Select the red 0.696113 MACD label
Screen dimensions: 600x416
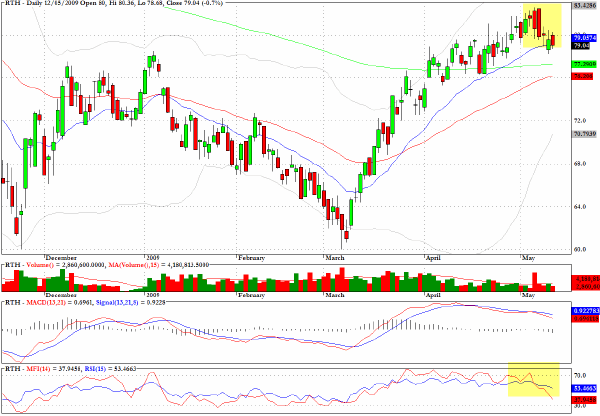tap(585, 318)
